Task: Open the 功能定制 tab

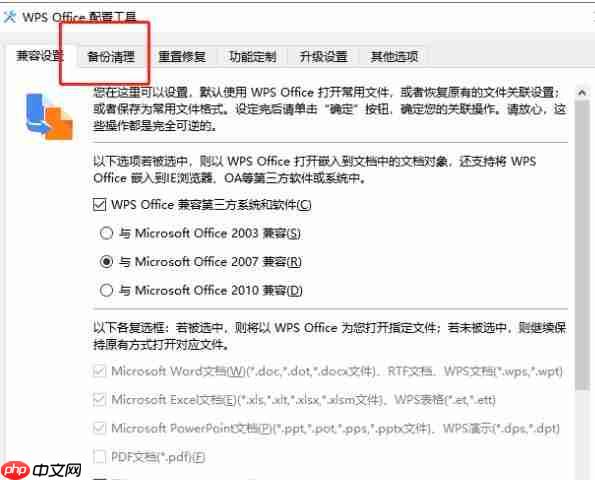Action: click(x=253, y=57)
